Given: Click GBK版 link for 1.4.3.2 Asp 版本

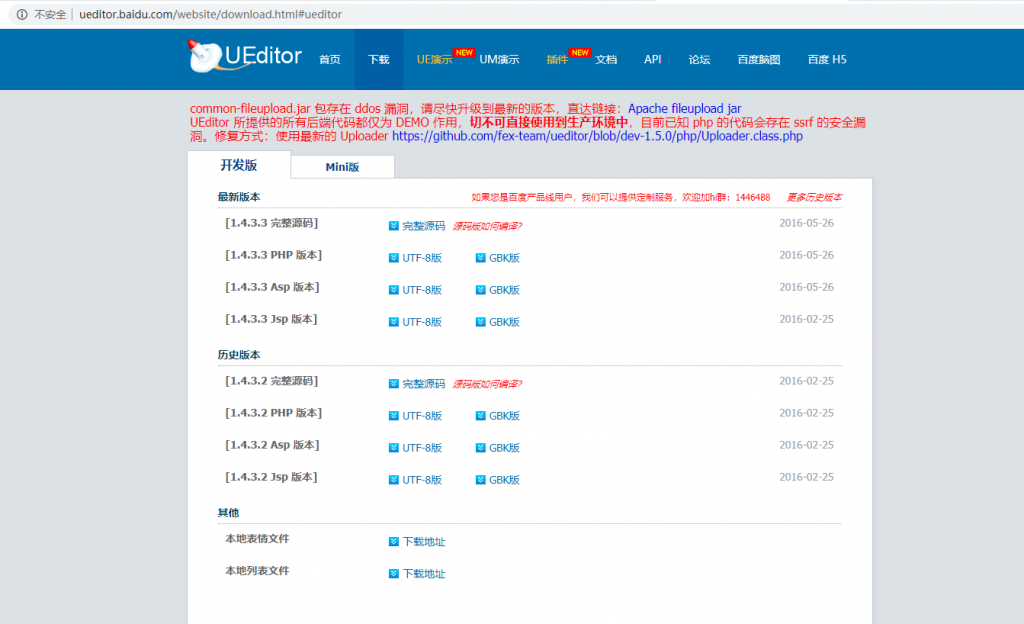Looking at the screenshot, I should coord(504,448).
